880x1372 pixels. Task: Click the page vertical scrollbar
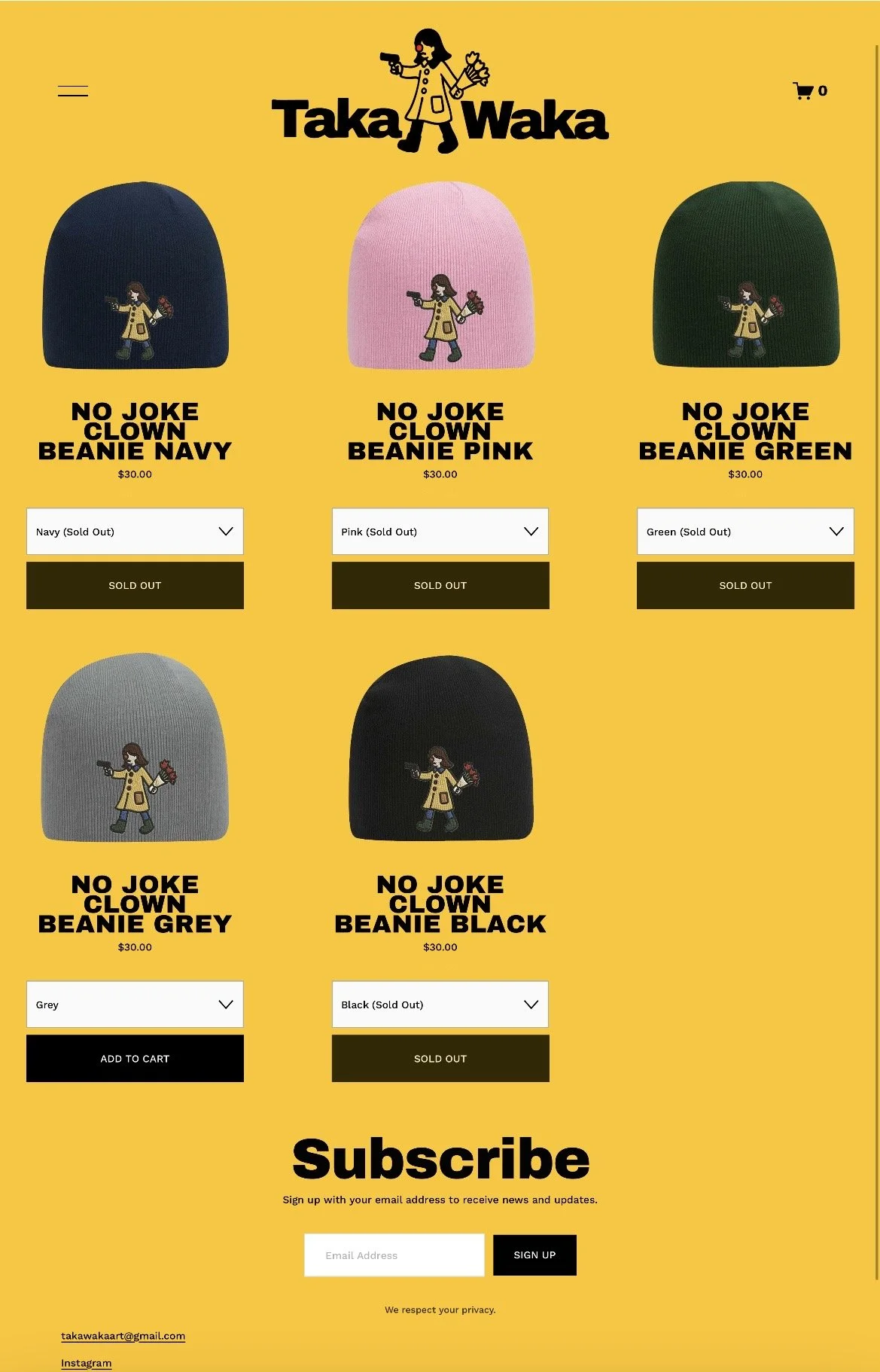(876, 663)
